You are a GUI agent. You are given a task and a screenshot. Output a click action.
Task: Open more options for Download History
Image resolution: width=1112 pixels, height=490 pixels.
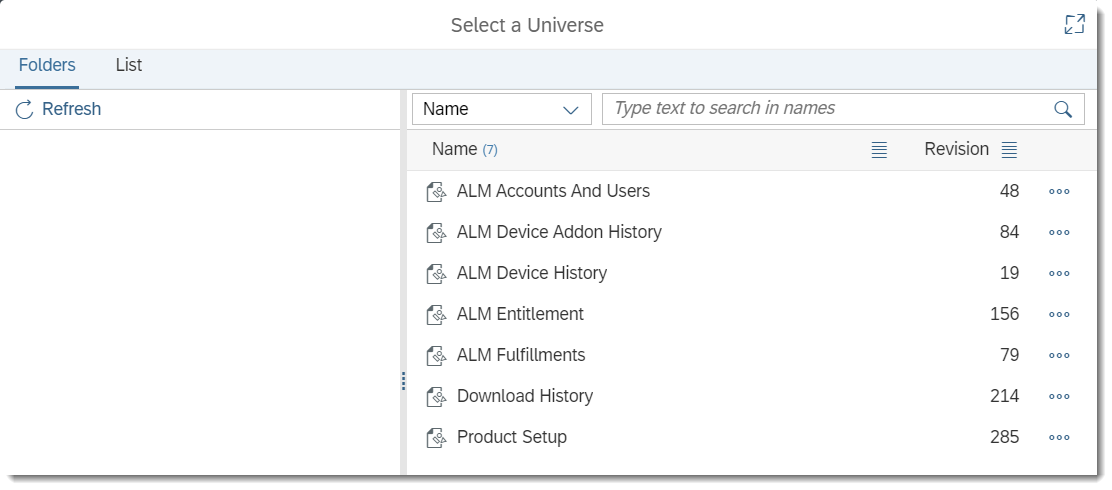(1059, 397)
